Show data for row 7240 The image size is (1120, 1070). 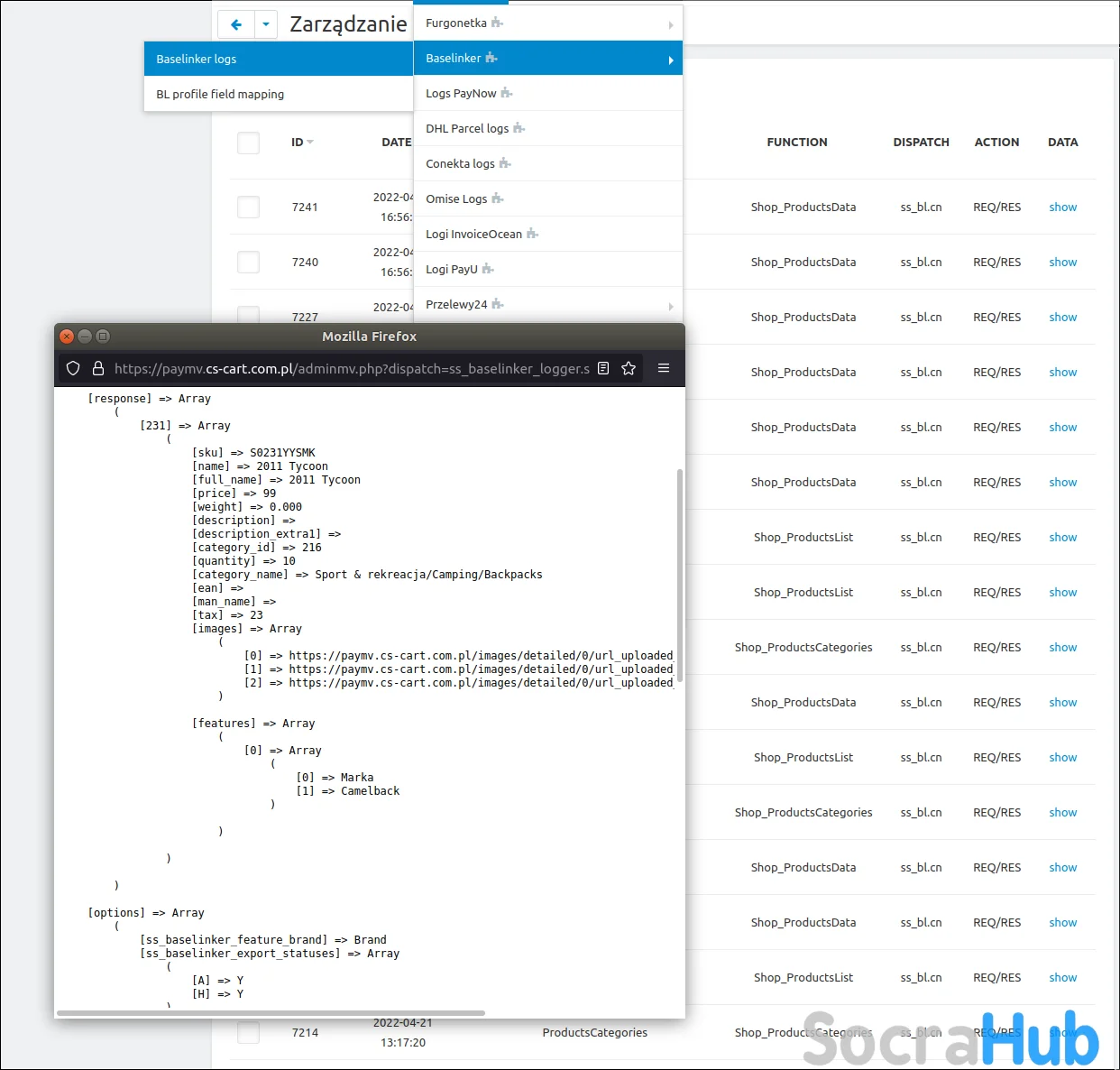[x=1063, y=263]
